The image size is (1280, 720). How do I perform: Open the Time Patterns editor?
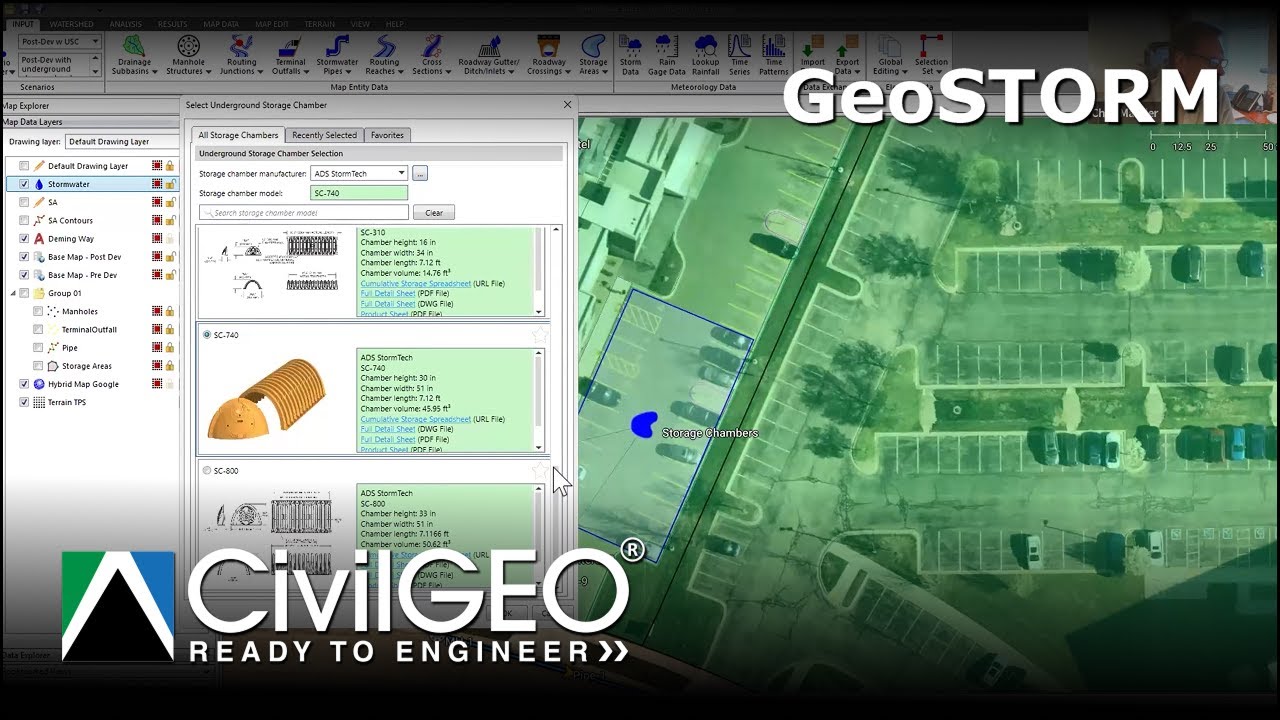[773, 55]
